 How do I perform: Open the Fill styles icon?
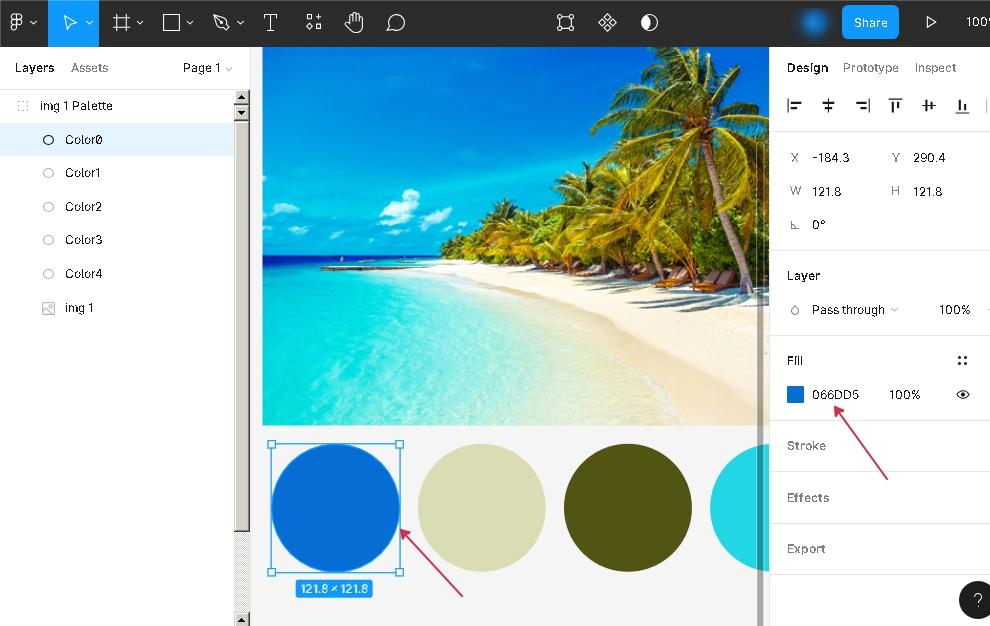coord(962,361)
